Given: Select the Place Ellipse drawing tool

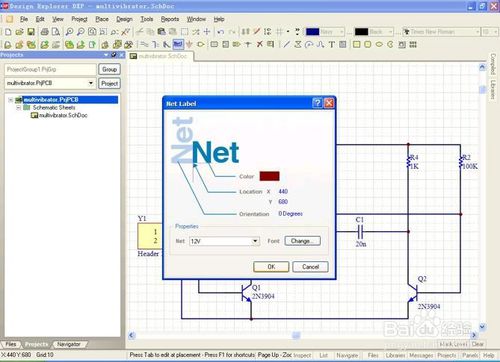Looking at the screenshot, I should pos(379,44).
